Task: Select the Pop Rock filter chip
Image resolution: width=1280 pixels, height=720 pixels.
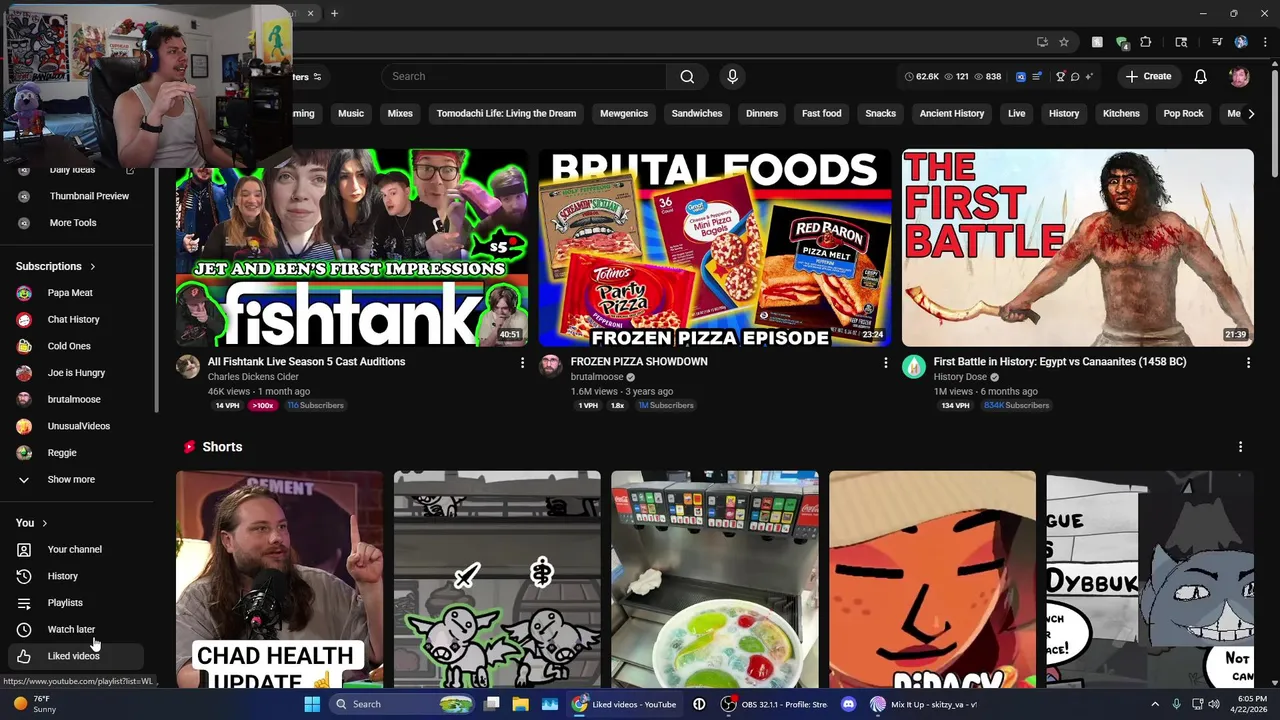Action: (x=1183, y=113)
